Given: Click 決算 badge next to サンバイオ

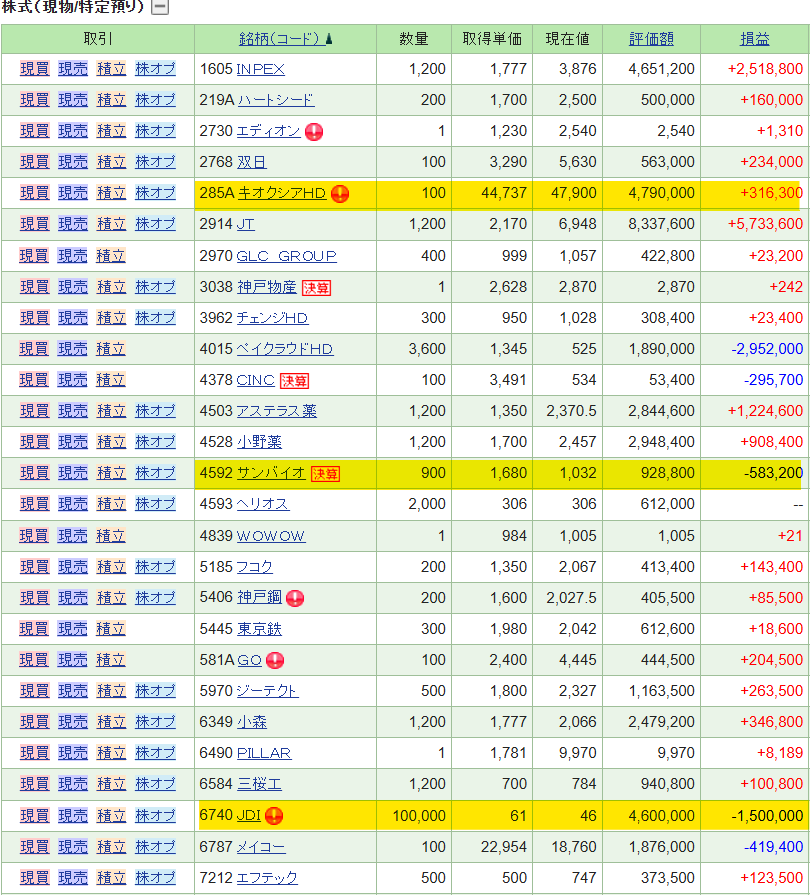Looking at the screenshot, I should [x=325, y=474].
